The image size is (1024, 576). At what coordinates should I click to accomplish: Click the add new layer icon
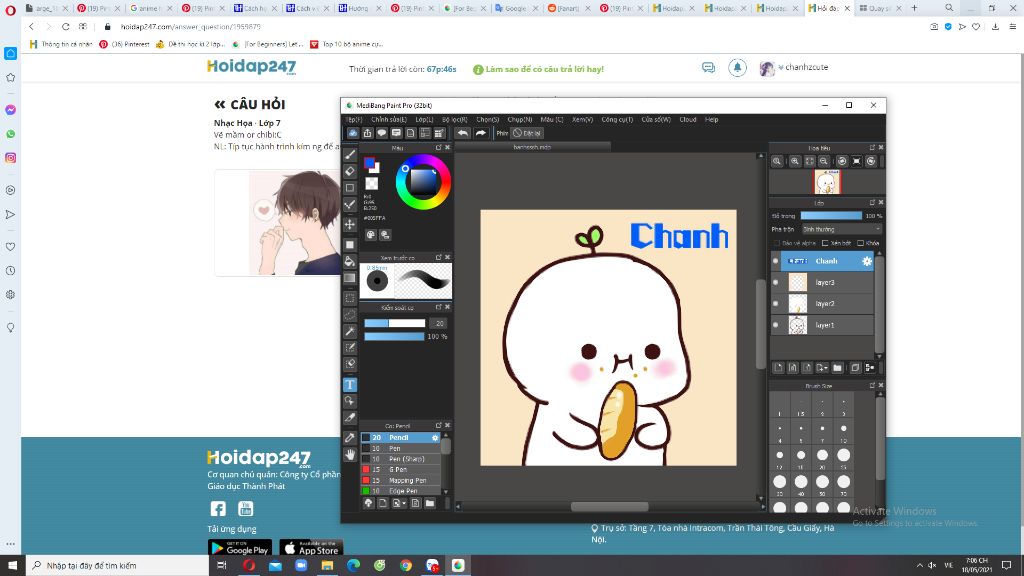(778, 368)
